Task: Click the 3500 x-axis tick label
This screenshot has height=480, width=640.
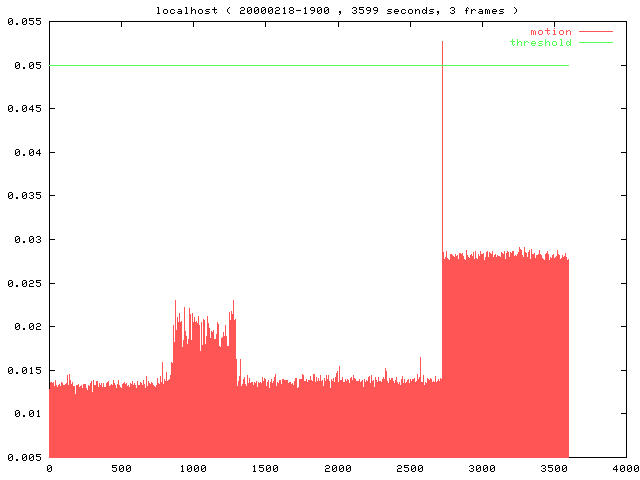Action: (x=554, y=468)
